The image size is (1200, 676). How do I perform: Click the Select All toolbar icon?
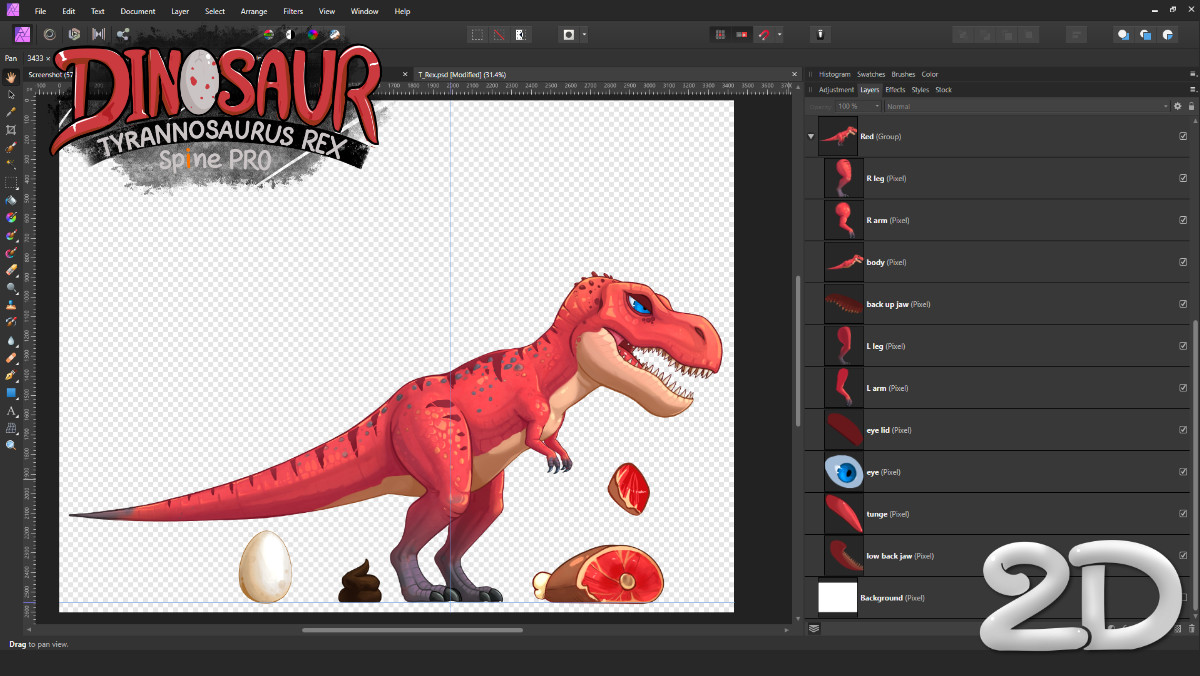(x=477, y=34)
